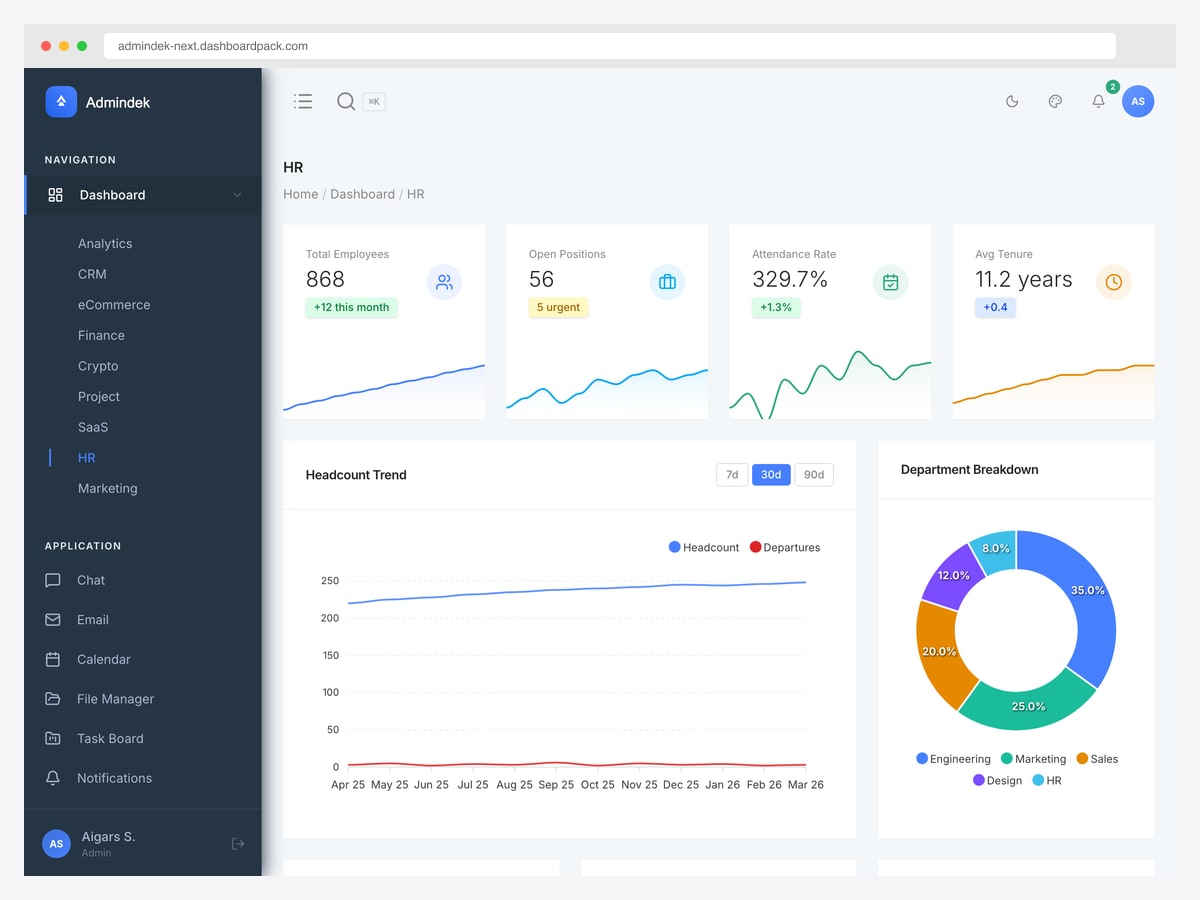Click the Email envelope icon
This screenshot has height=900, width=1200.
[53, 620]
